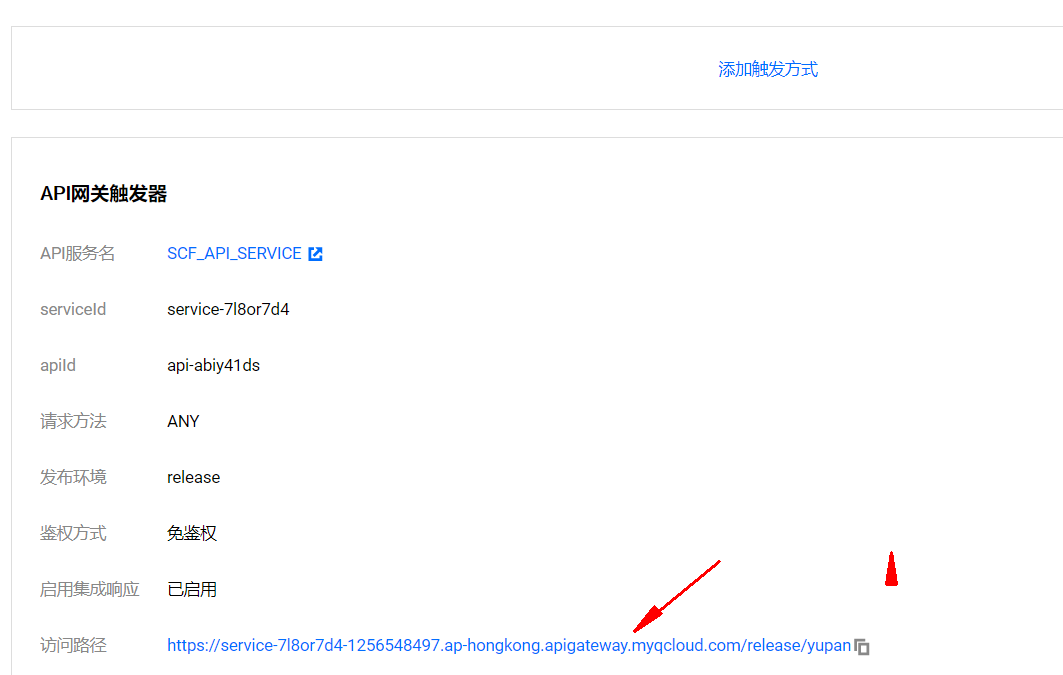This screenshot has width=1063, height=675.
Task: Click the 请求方法 label
Action: (x=73, y=422)
